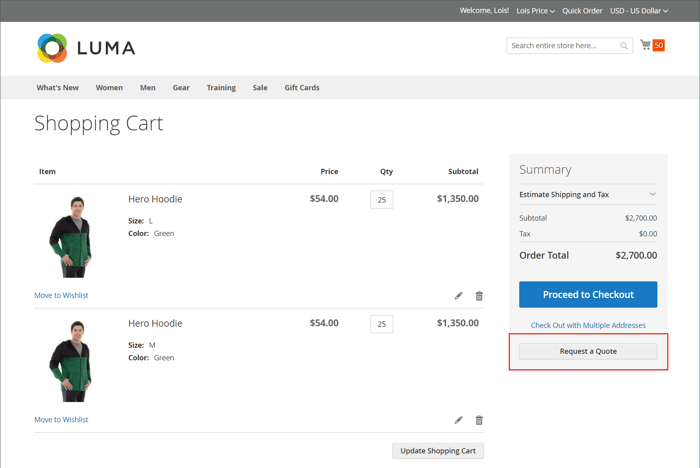The image size is (700, 468).
Task: Delete the size L Hero Hoodie item
Action: point(479,296)
